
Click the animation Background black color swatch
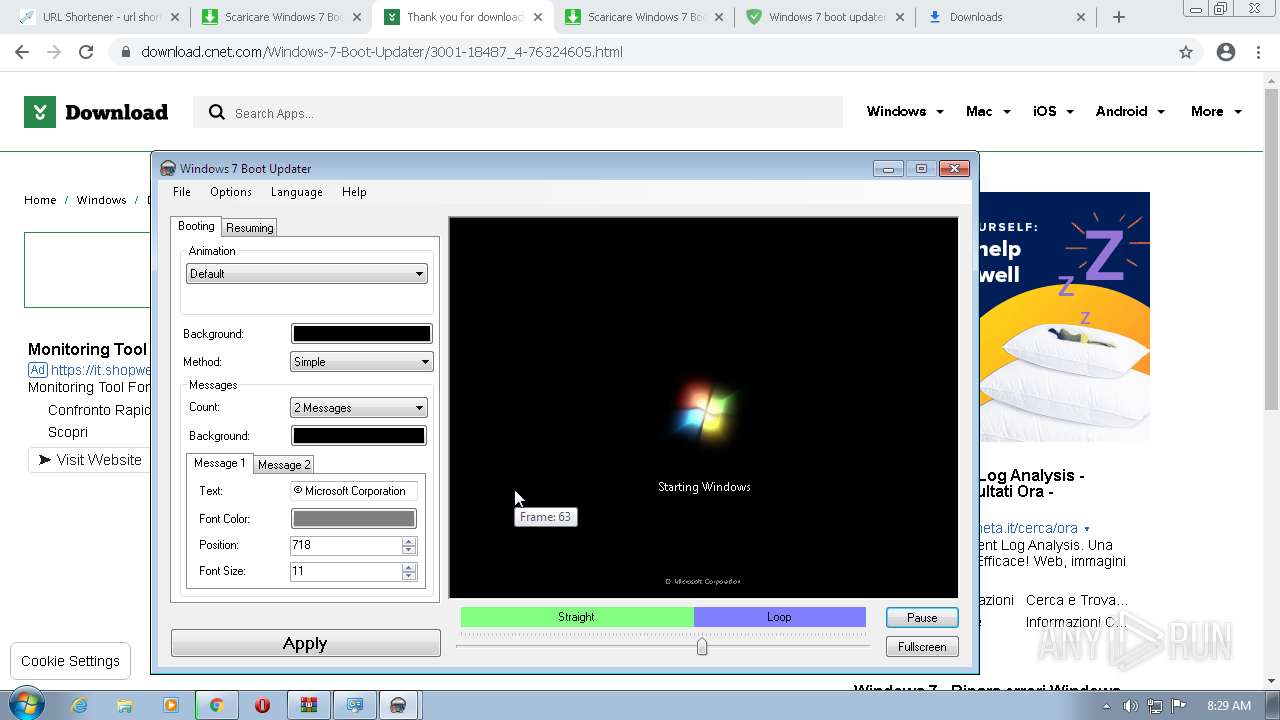pos(361,334)
